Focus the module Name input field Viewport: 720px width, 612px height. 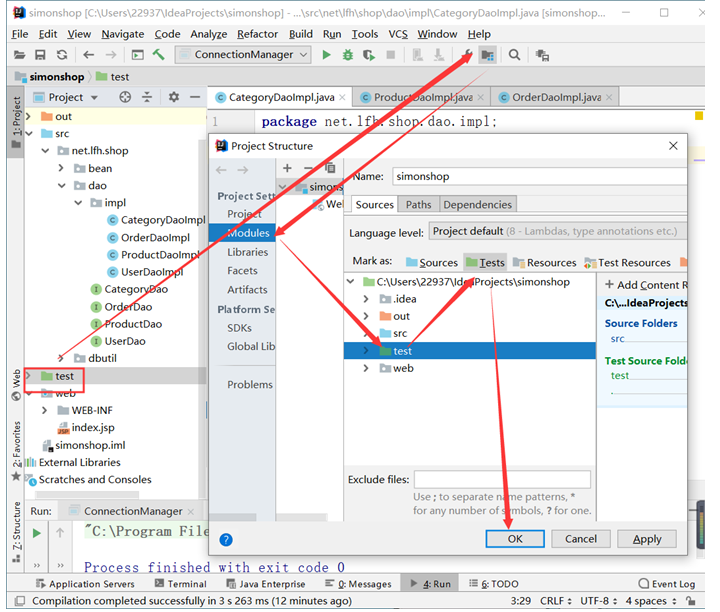tap(539, 176)
